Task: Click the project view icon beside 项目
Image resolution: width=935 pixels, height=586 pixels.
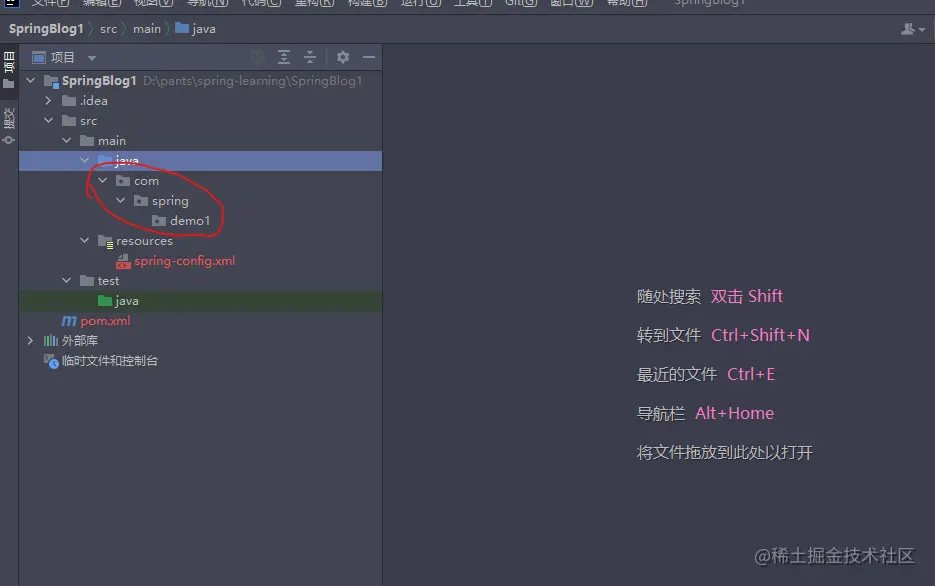Action: (39, 58)
